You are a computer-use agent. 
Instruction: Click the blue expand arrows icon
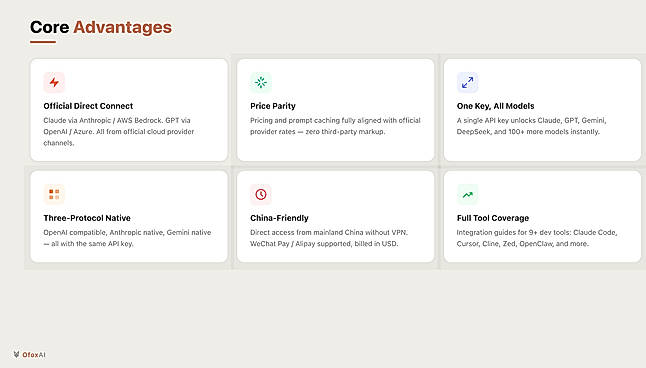coord(467,82)
